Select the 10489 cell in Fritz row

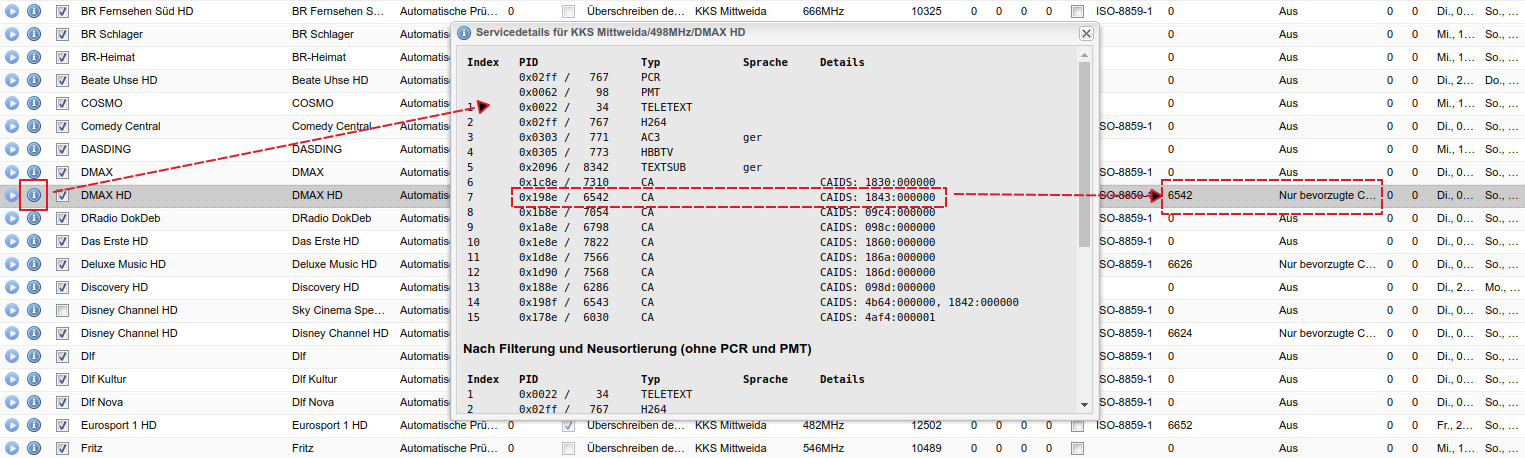coord(926,448)
